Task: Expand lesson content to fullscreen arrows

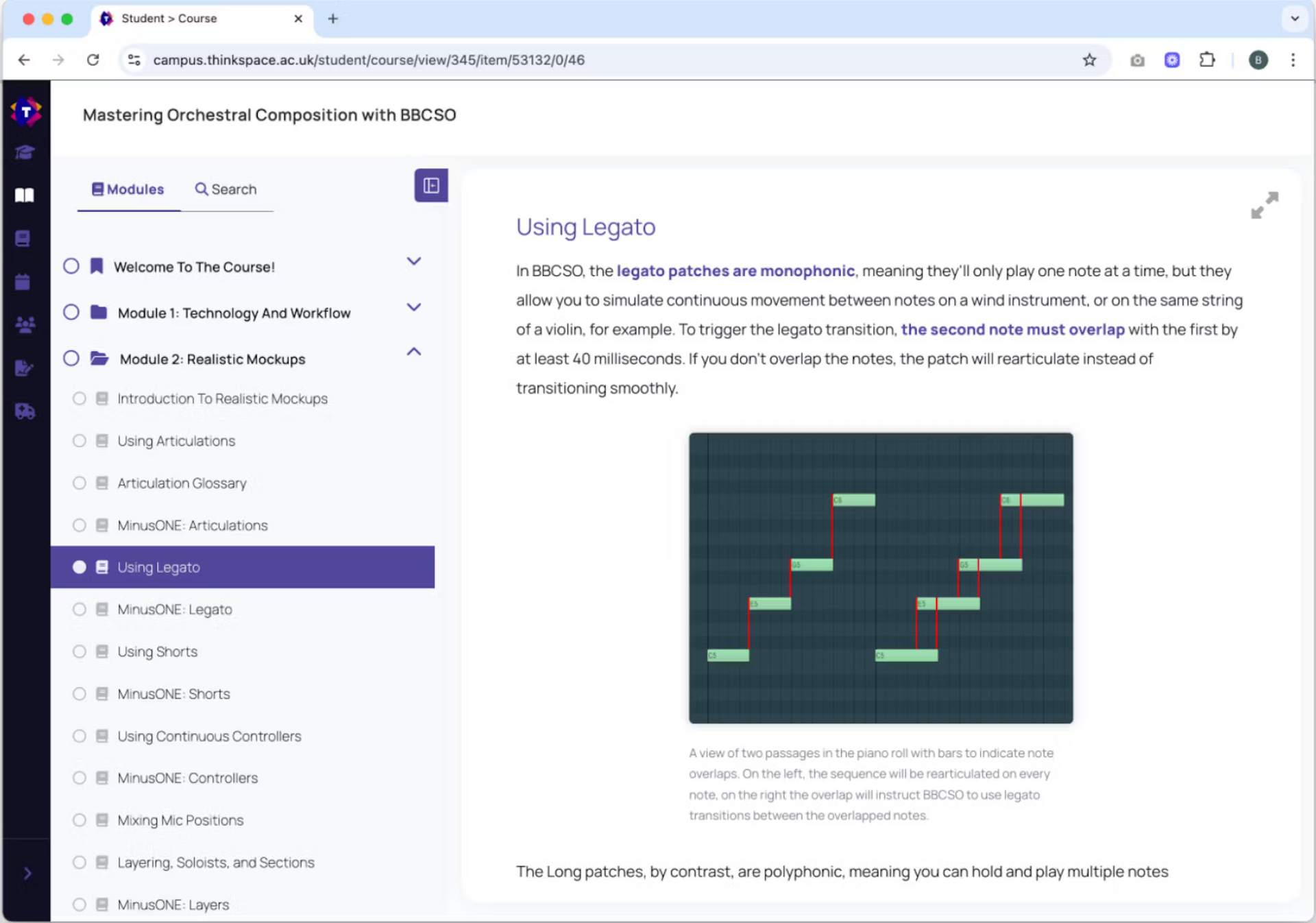Action: pos(1264,205)
